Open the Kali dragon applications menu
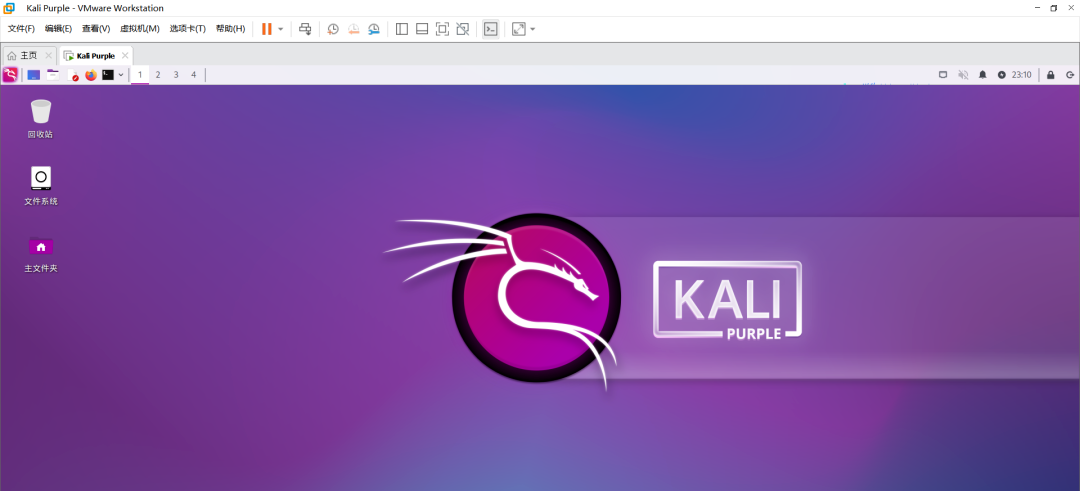This screenshot has height=491, width=1080. click(10, 74)
